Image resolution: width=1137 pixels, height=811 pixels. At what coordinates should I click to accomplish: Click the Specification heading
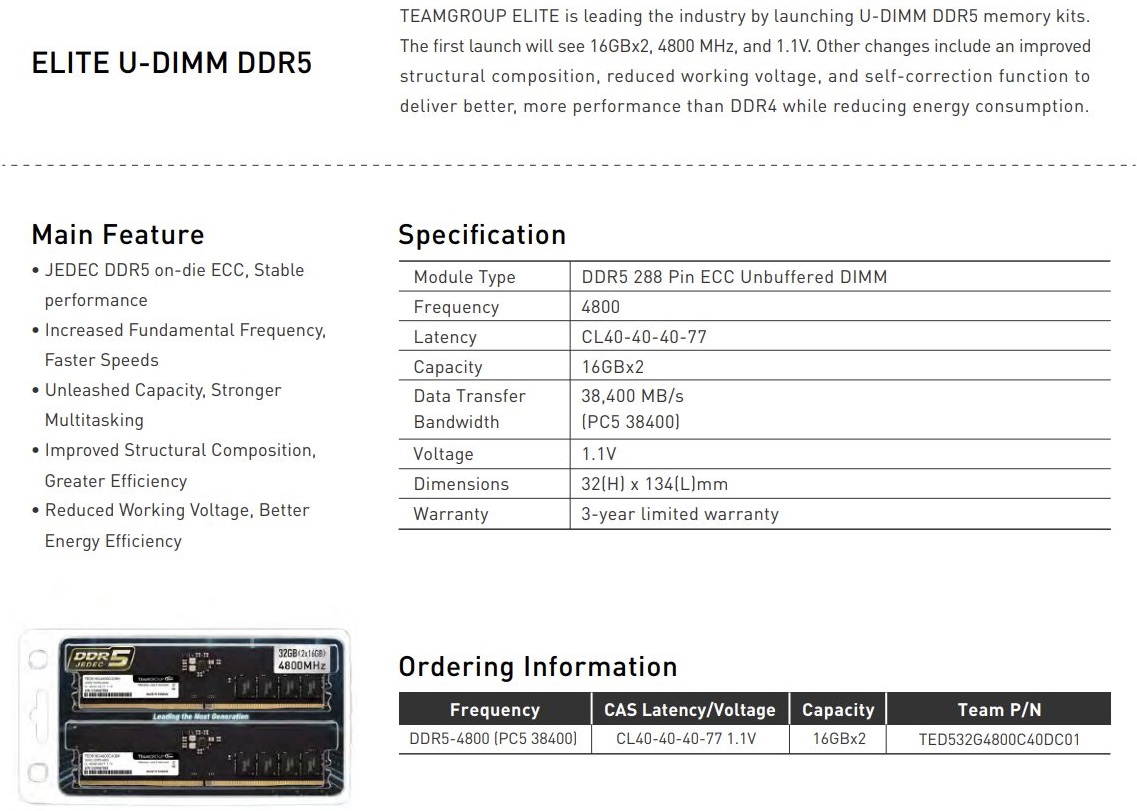coord(482,235)
